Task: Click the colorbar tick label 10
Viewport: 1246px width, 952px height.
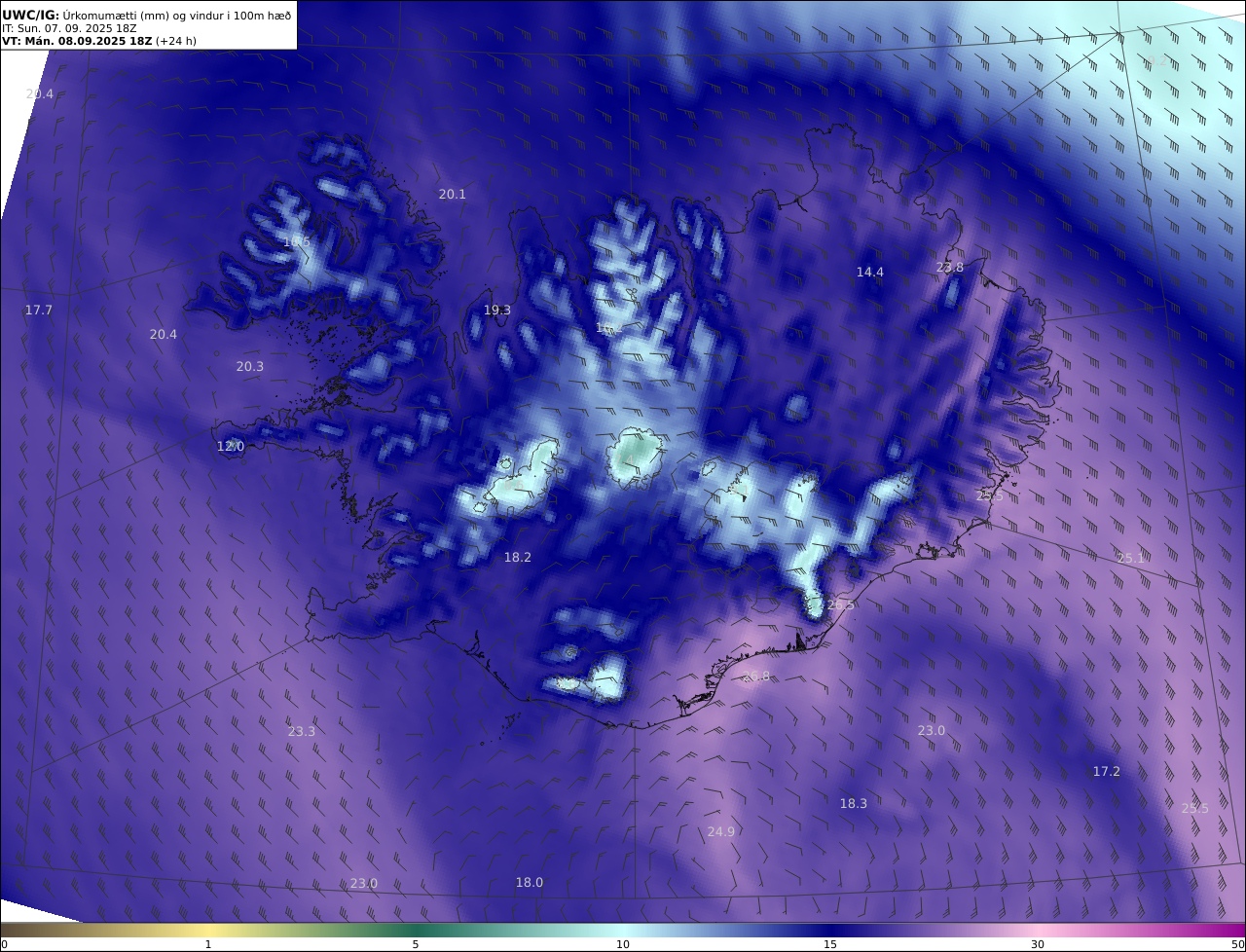Action: coord(623,945)
